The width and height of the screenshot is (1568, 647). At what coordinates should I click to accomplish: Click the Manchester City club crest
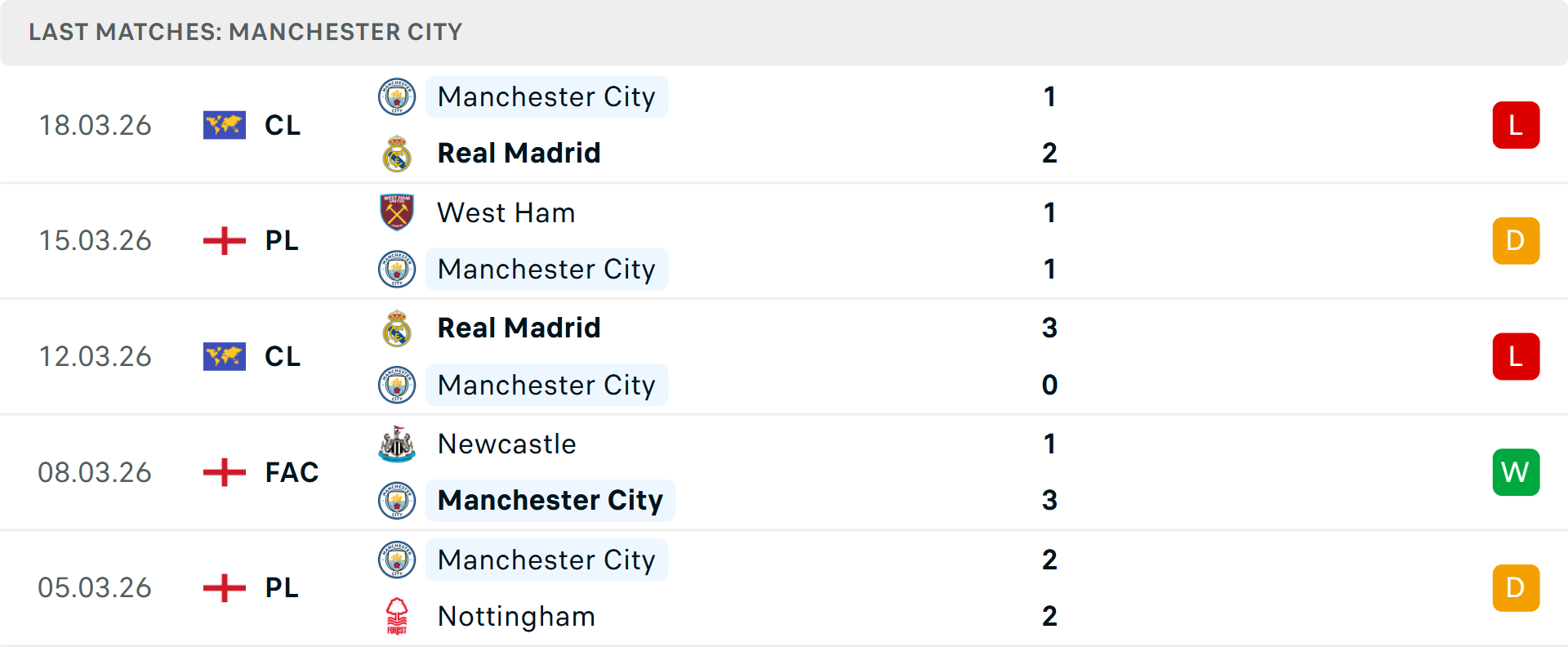tap(398, 96)
